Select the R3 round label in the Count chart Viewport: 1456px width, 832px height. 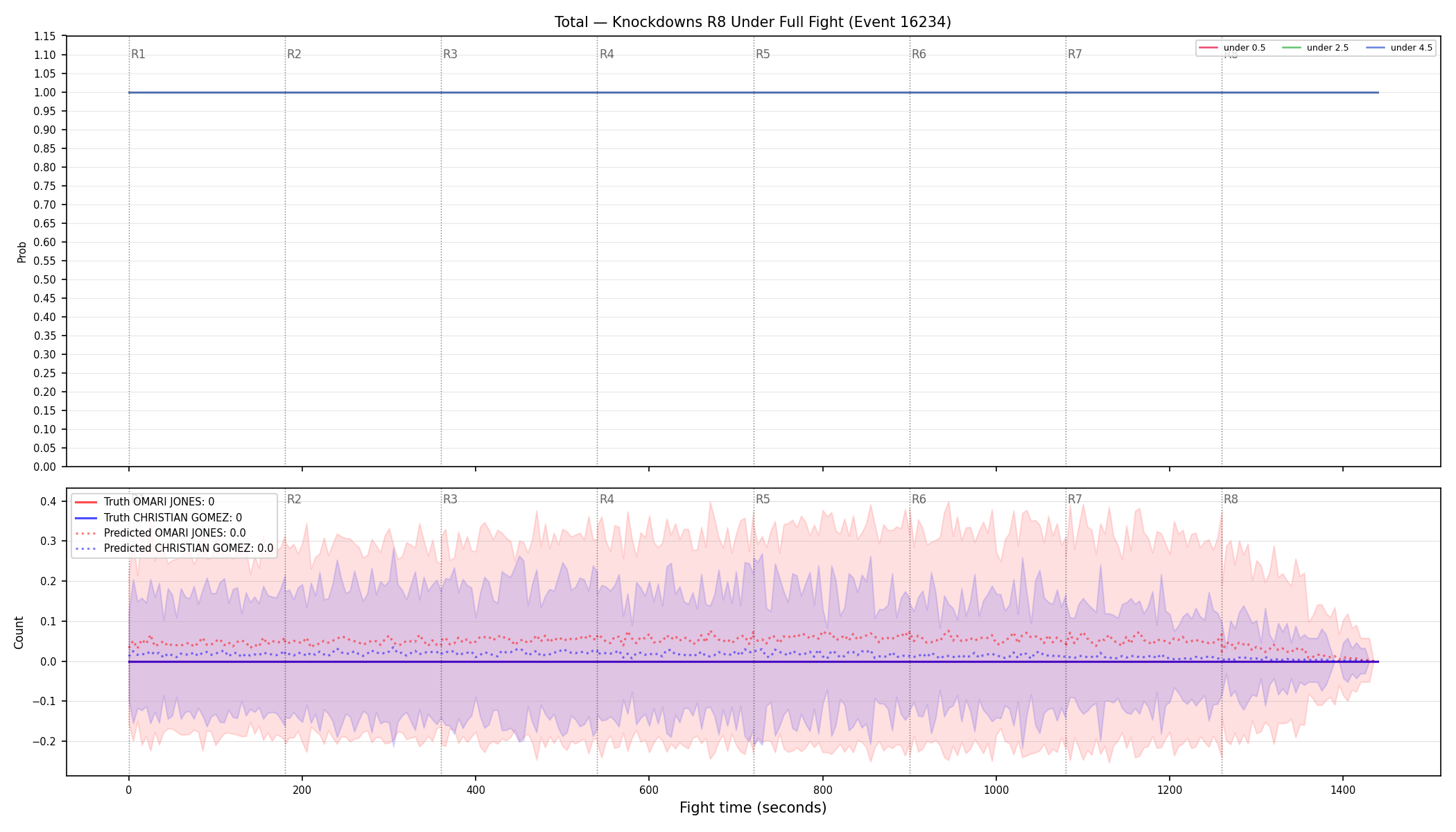451,499
